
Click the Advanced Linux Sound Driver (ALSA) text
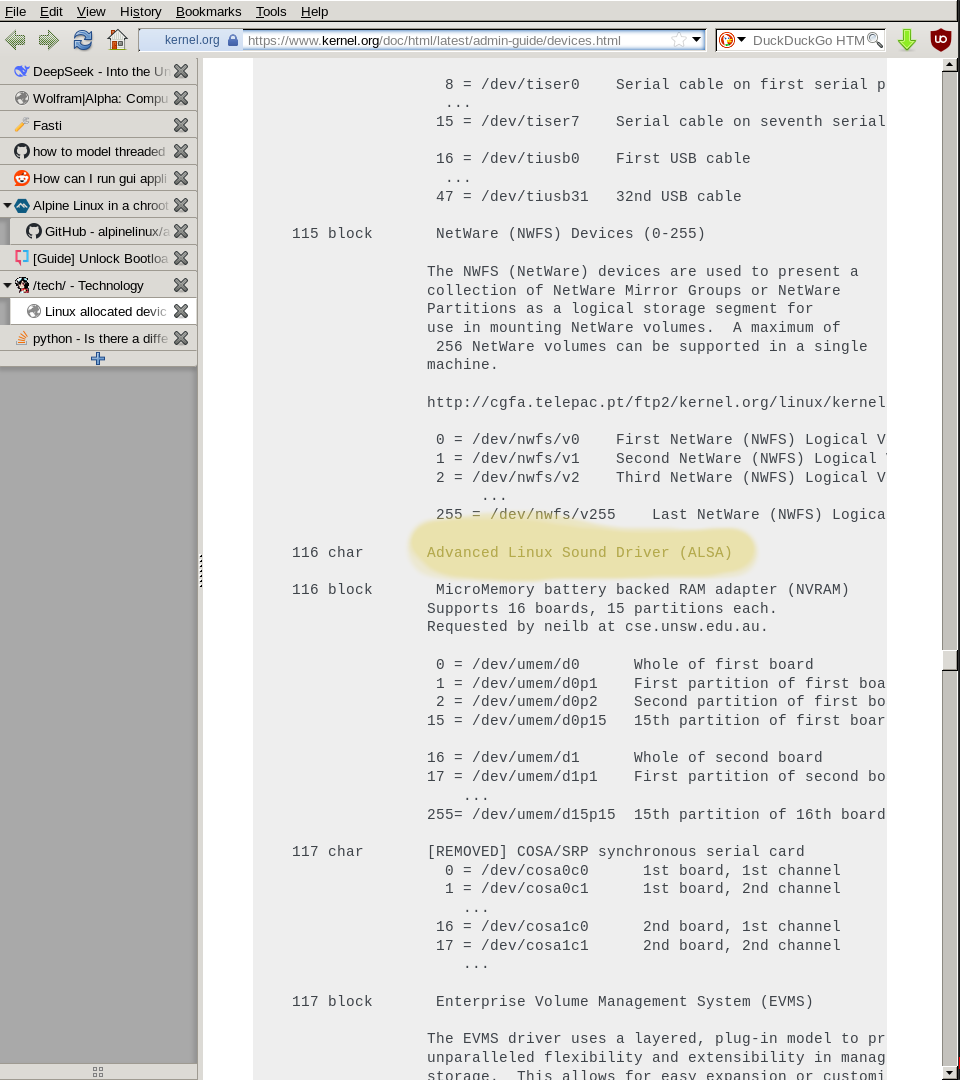coord(579,552)
